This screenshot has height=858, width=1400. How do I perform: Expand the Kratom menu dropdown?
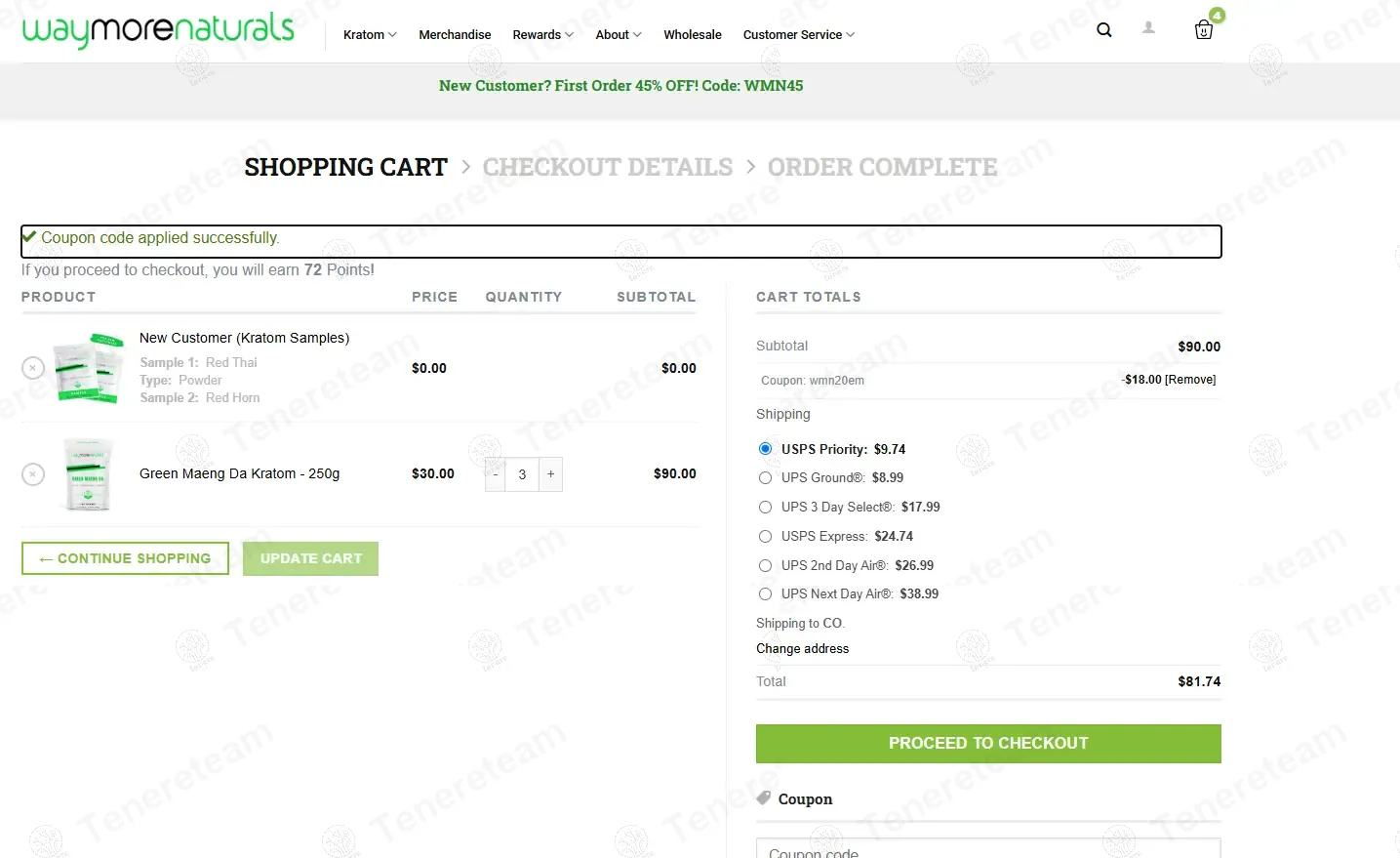pos(370,34)
